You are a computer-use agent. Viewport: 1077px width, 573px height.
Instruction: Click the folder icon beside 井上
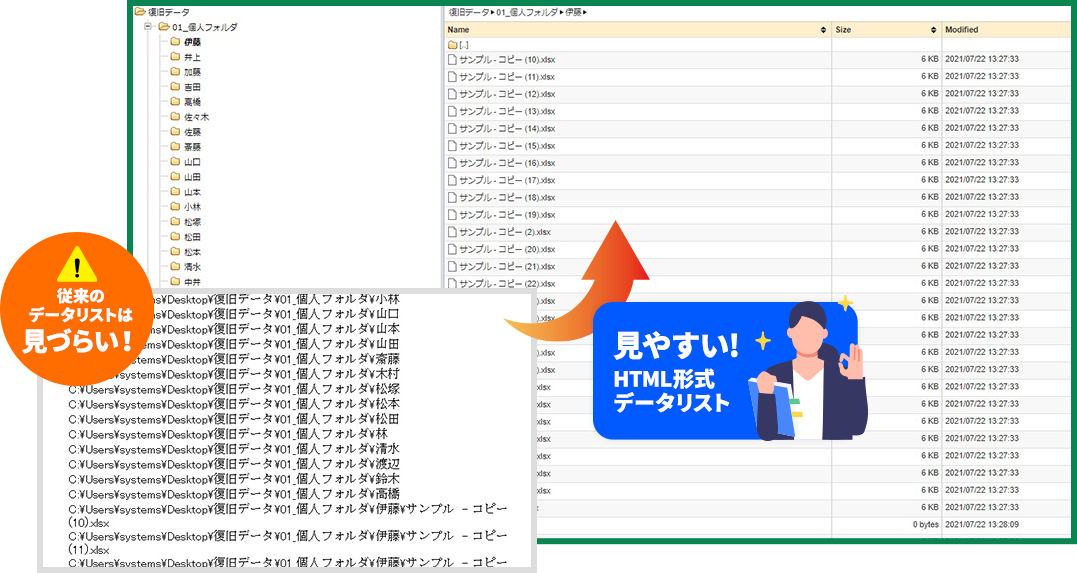[175, 58]
